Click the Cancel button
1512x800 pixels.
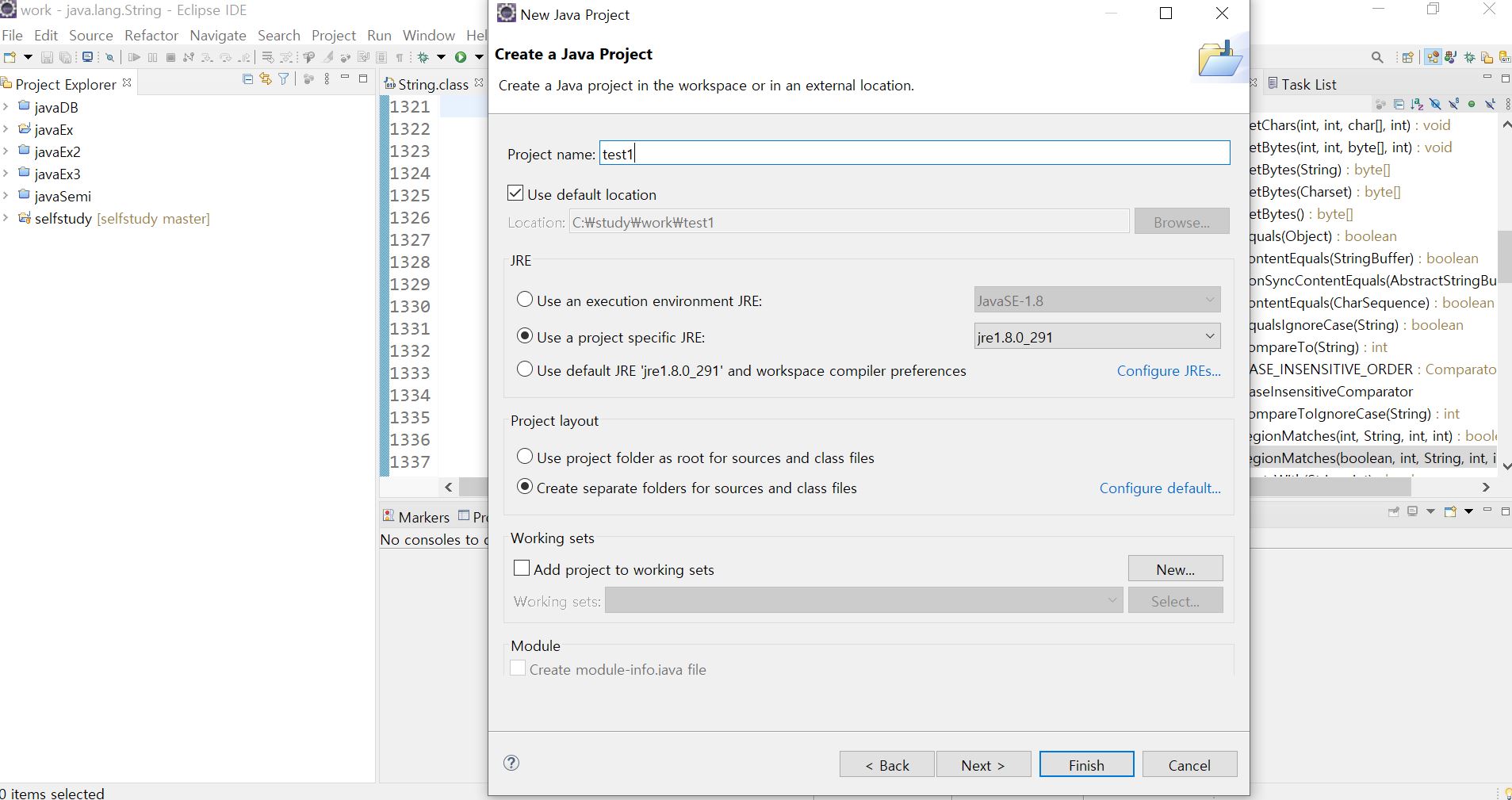pos(1189,764)
